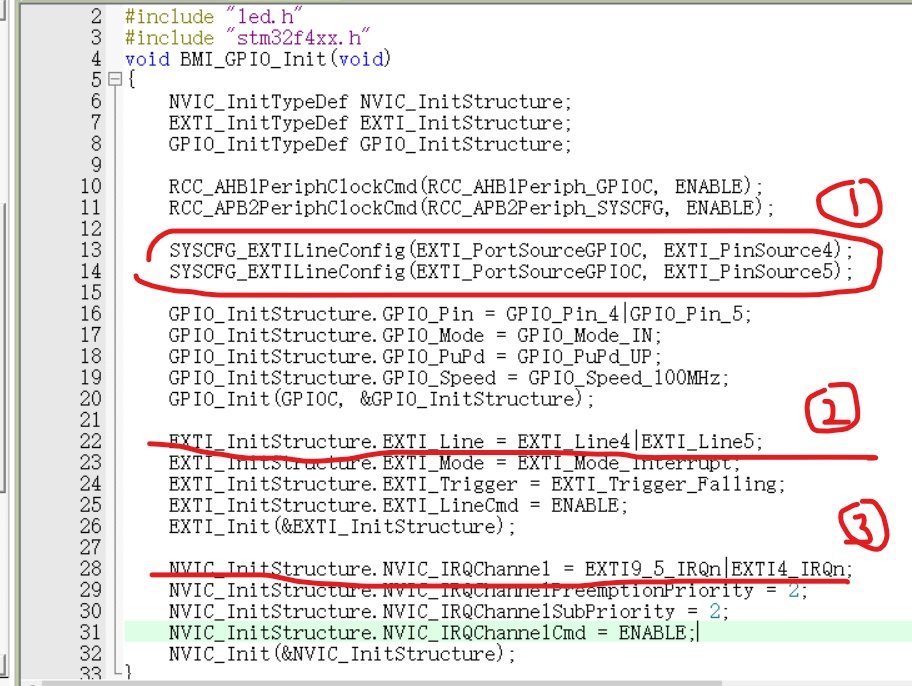Click the NVIC_InitTypeDef NVIC_InitStructure declaration
The width and height of the screenshot is (912, 686).
pyautogui.click(x=370, y=102)
